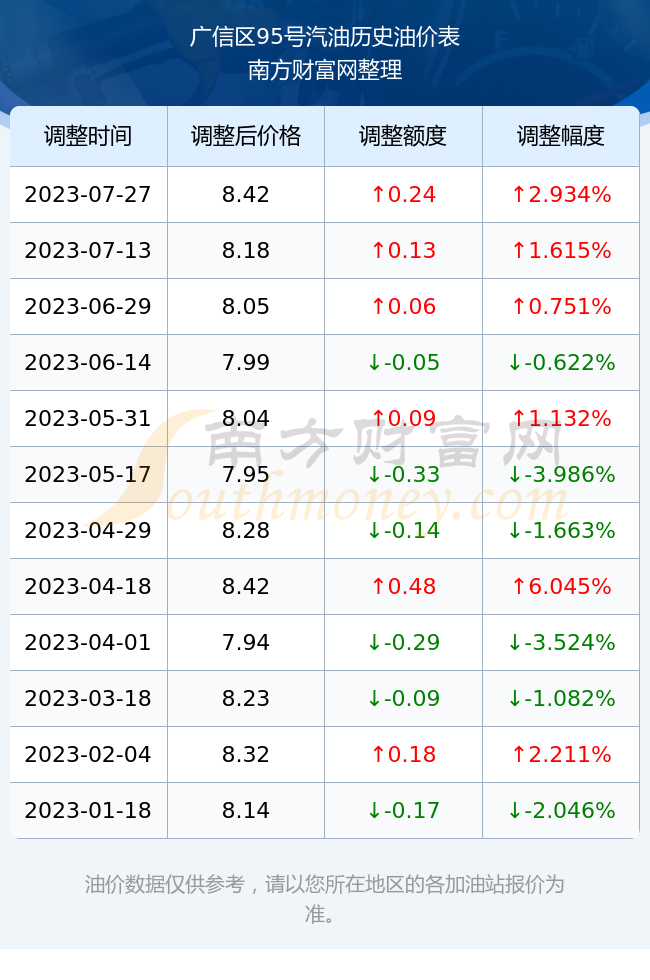Select the ↓-3.986% percentage cell
This screenshot has height=980, width=650.
click(x=561, y=474)
